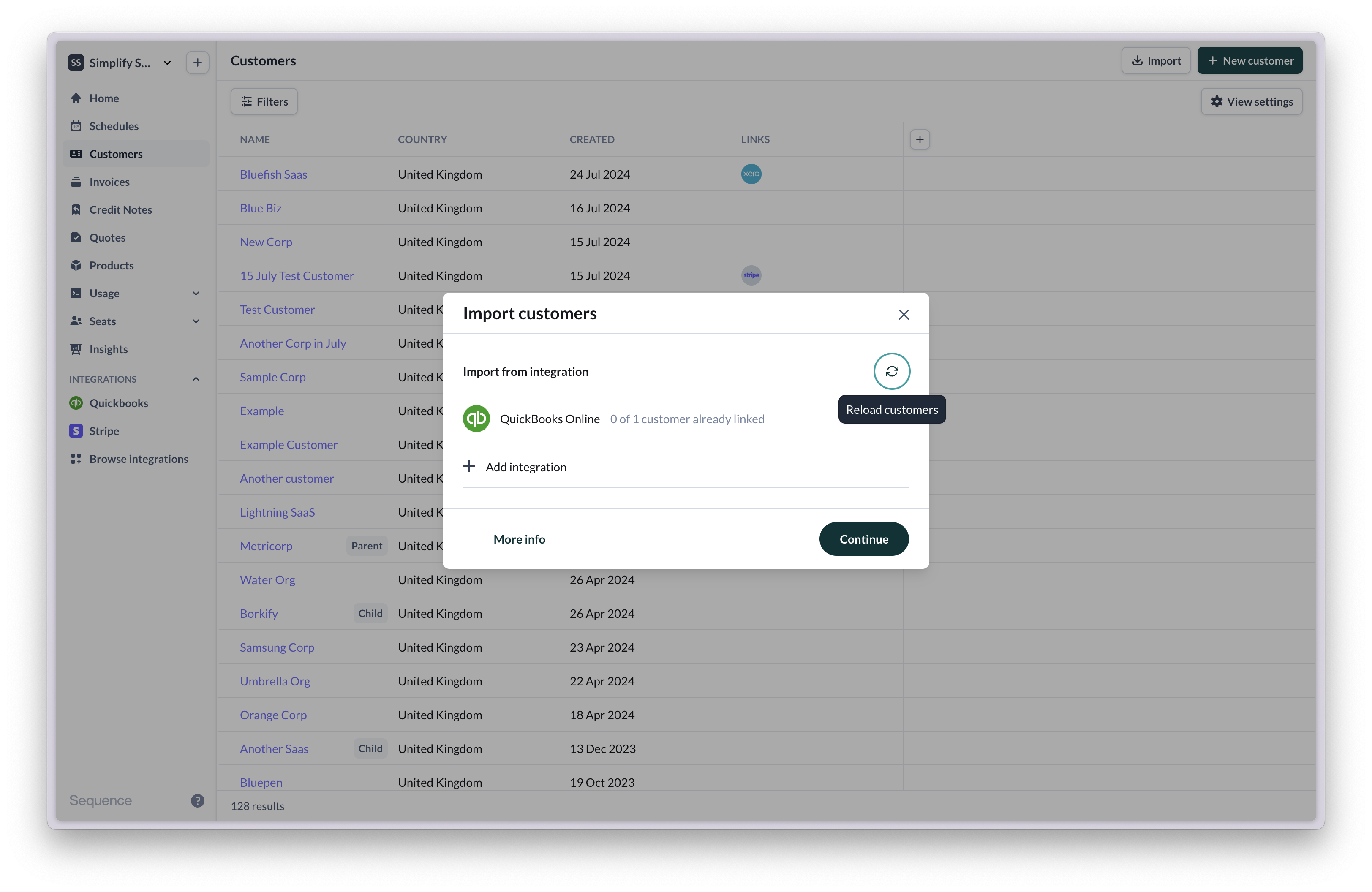1372x892 pixels.
Task: Click the Quotes sidebar icon
Action: [76, 237]
